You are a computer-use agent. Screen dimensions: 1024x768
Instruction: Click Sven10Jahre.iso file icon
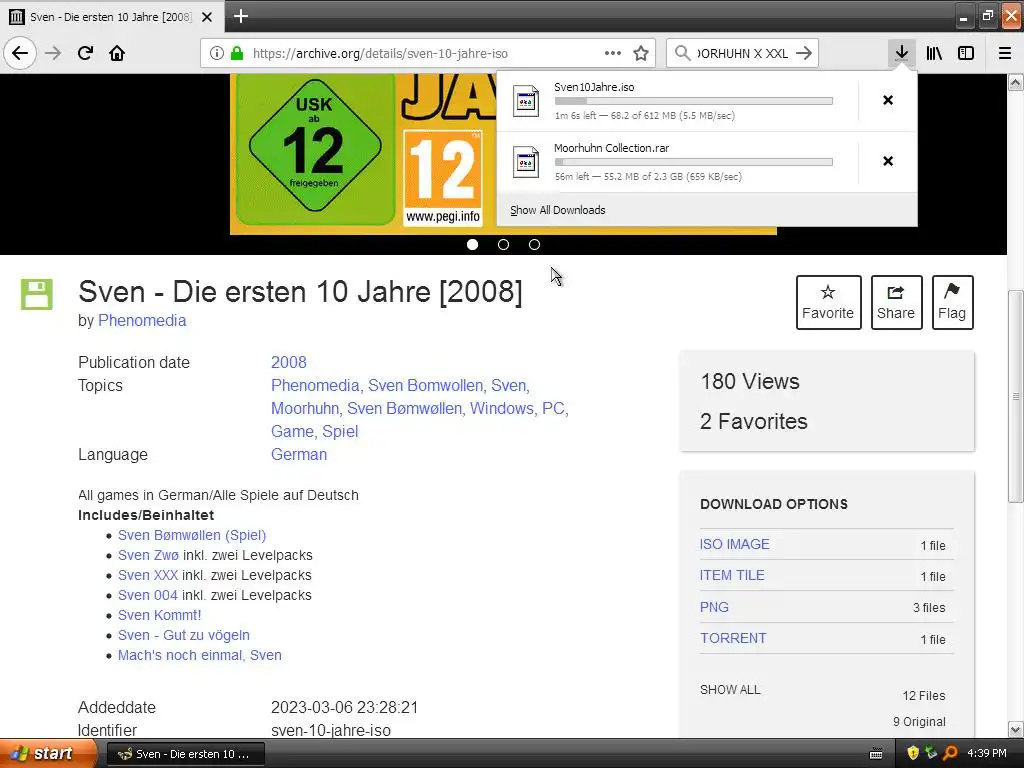(526, 101)
